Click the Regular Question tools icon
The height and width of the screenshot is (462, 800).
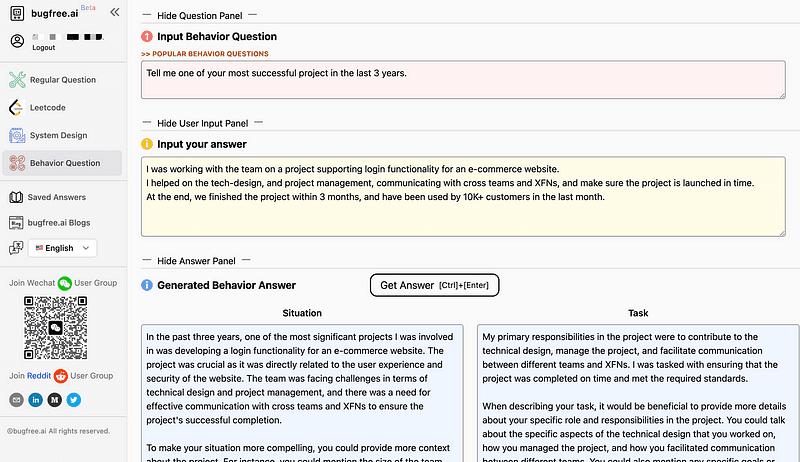click(x=17, y=80)
